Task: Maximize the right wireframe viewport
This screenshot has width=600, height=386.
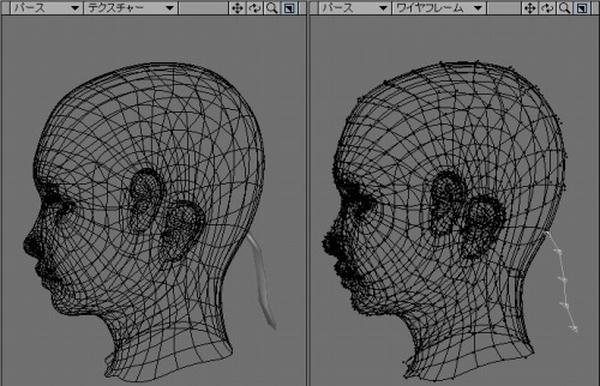Action: 582,8
